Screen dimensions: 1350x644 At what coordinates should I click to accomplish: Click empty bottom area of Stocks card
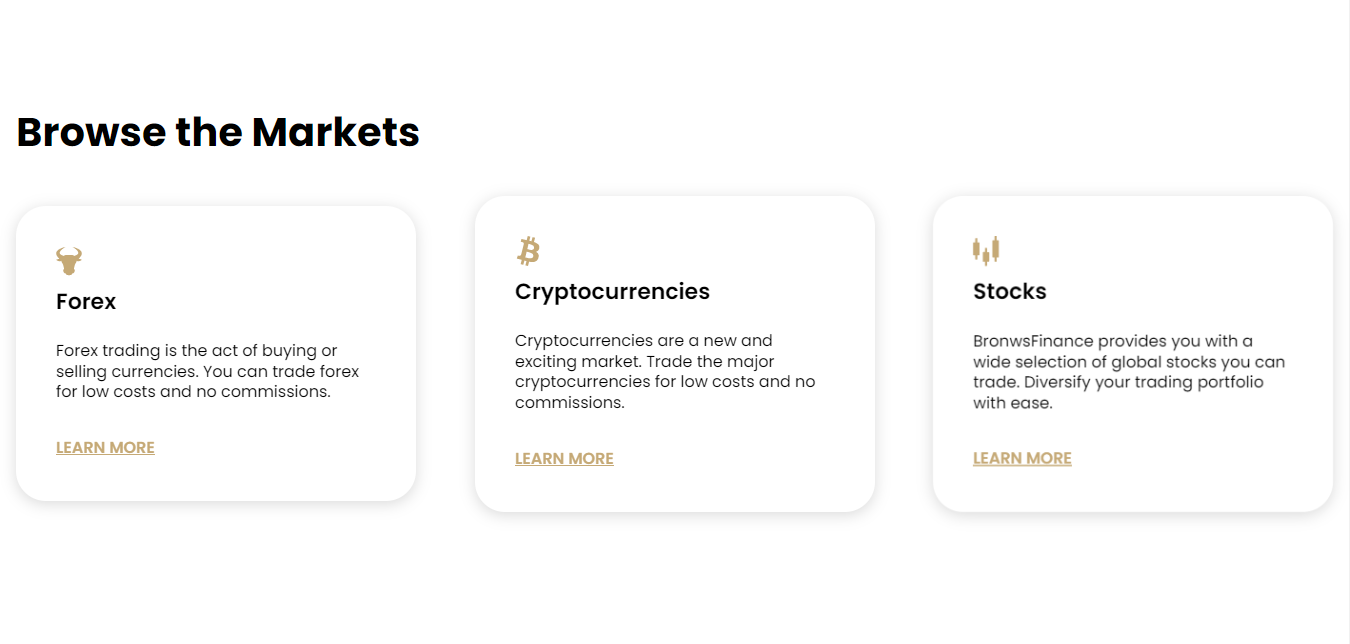coord(1133,490)
